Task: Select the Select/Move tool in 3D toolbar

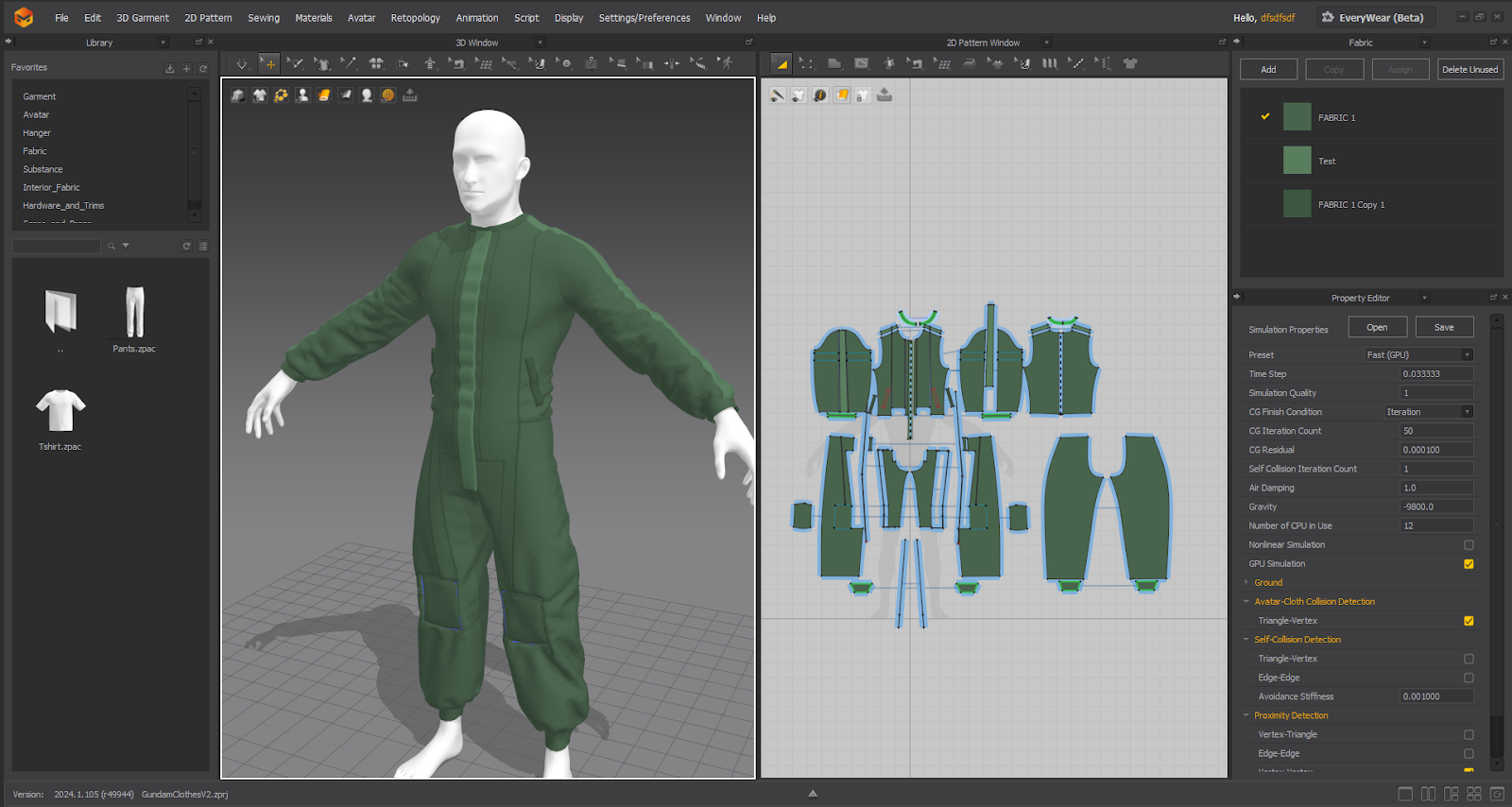Action: coord(269,63)
